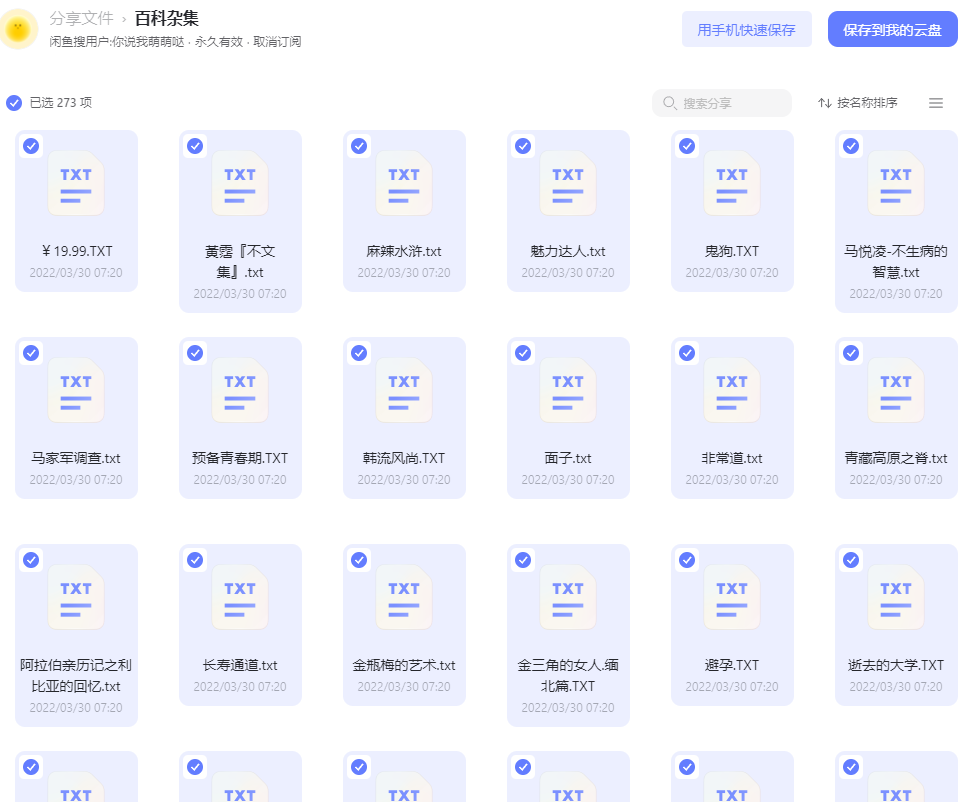969x802 pixels.
Task: Uncheck the 逝去的大学.TXT checkbox
Action: click(851, 560)
